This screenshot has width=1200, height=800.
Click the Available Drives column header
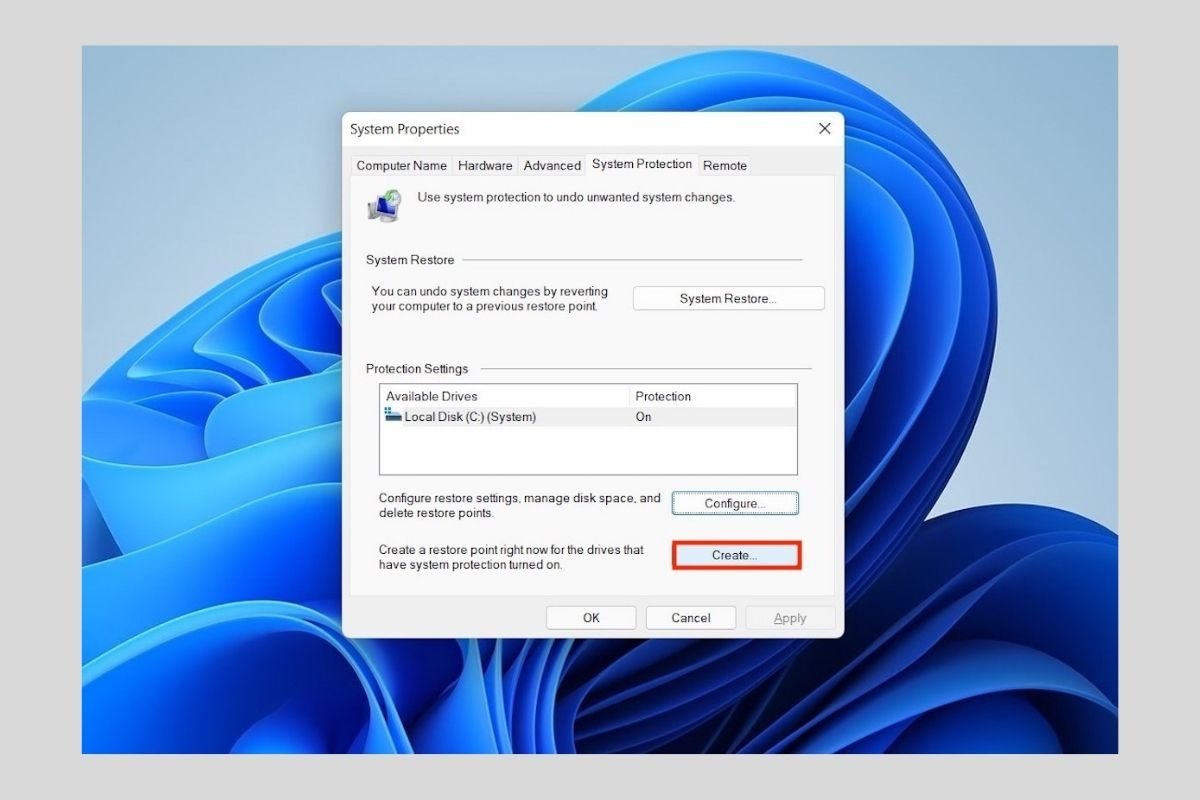coord(432,396)
